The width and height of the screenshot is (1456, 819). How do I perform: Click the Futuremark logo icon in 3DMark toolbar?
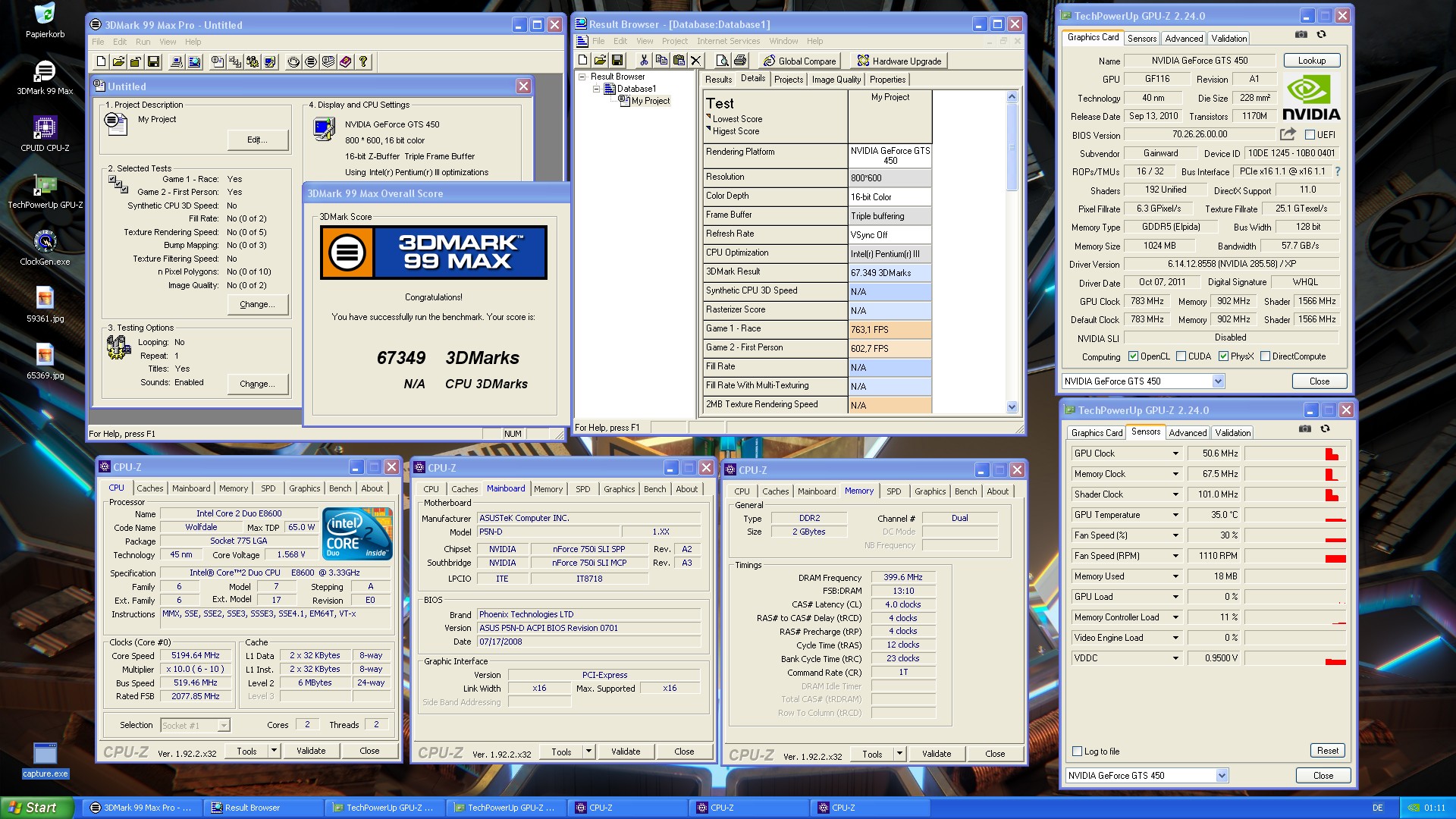[311, 61]
